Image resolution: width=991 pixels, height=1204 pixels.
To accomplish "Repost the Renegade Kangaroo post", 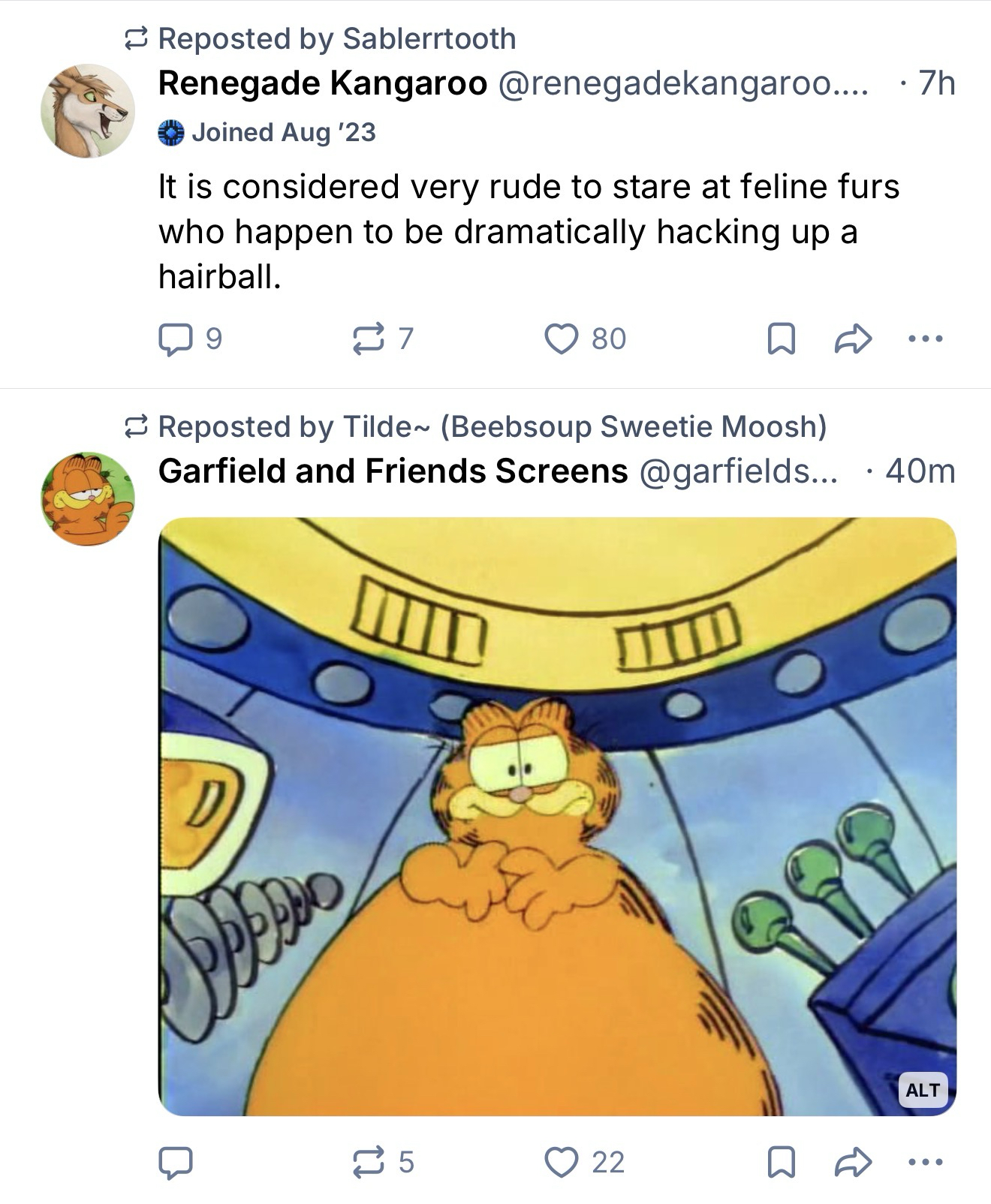I will (369, 339).
